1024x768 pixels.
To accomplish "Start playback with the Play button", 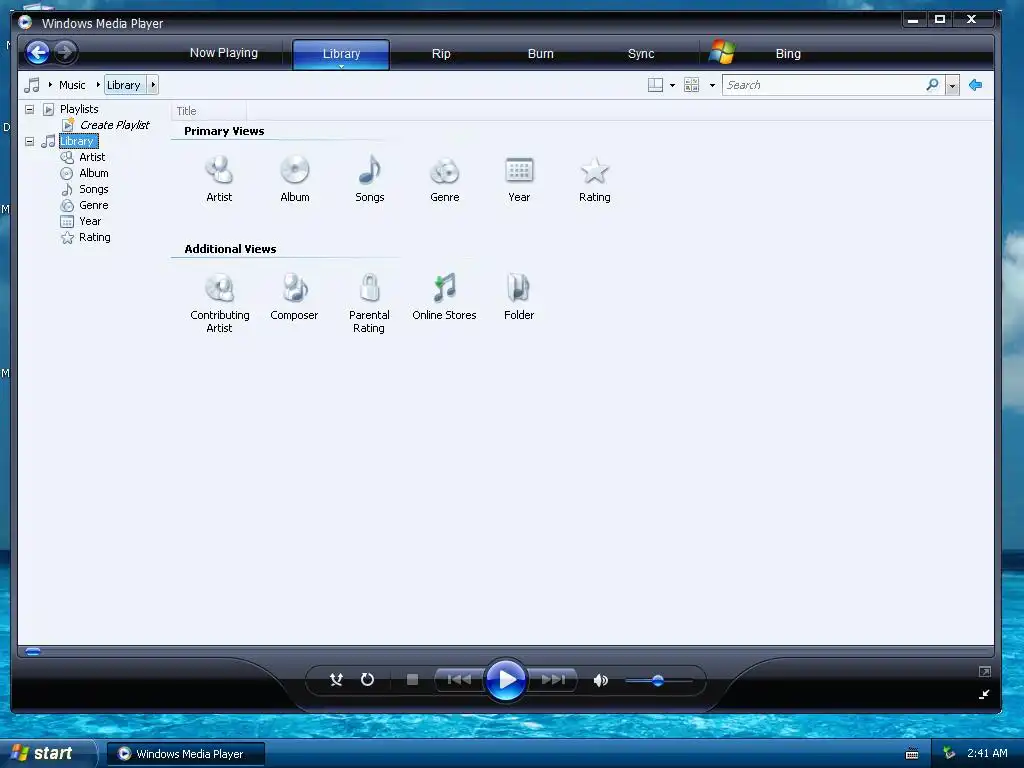I will click(x=506, y=680).
